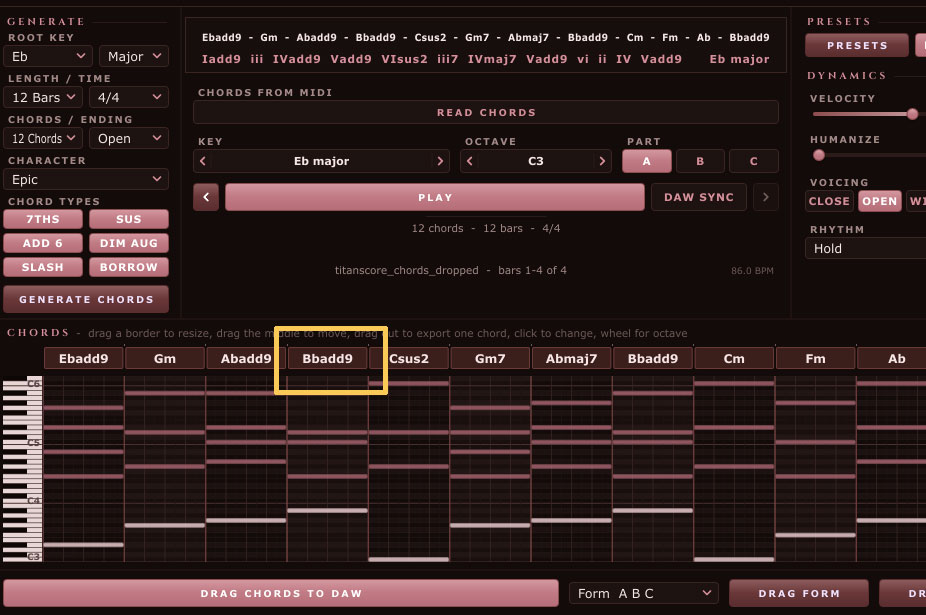Click Read Chords from MIDI

point(486,112)
